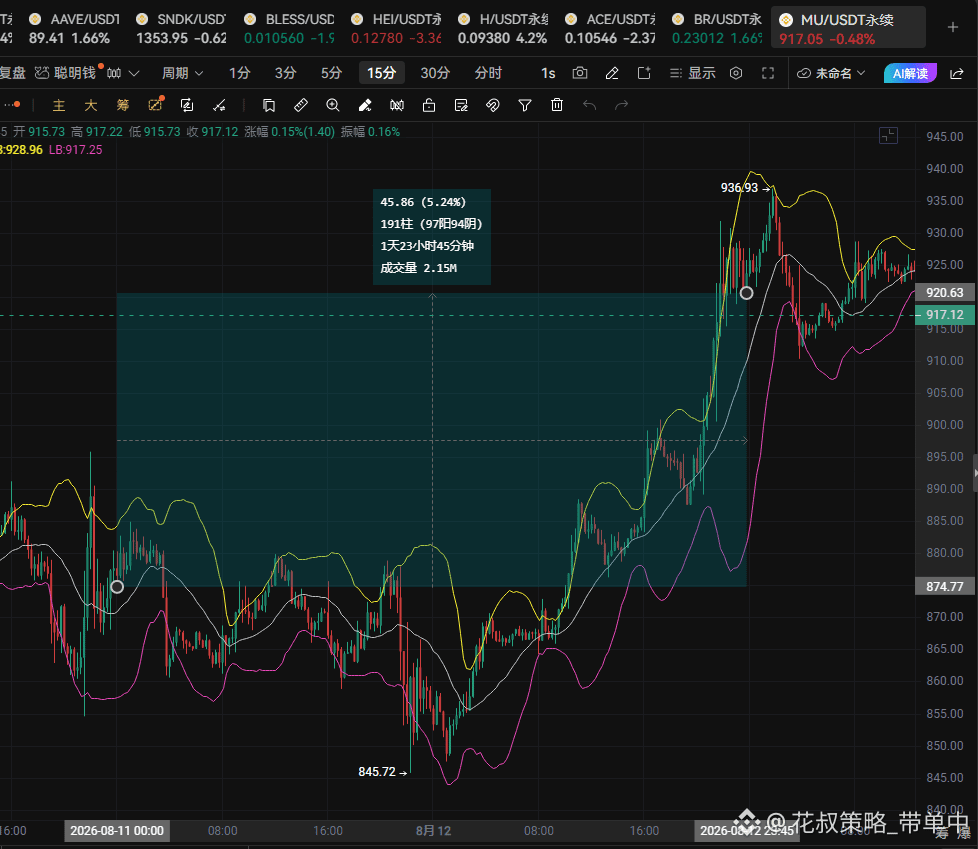Click the chart corner collapse icon

tap(888, 135)
